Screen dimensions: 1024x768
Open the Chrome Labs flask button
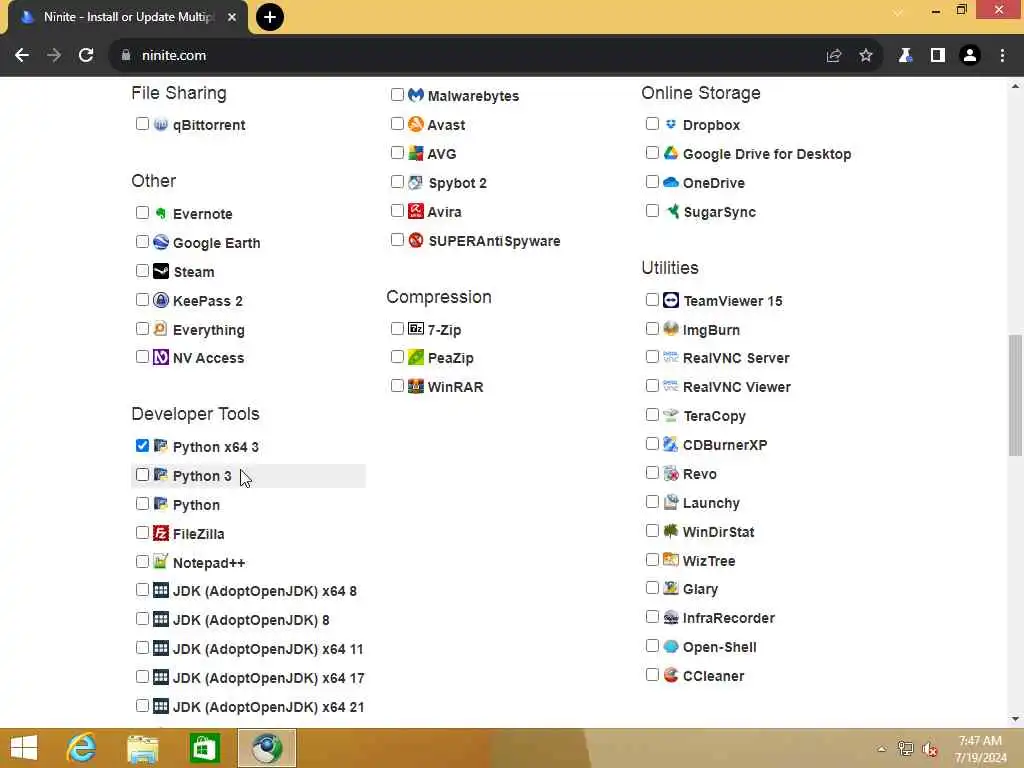[904, 56]
